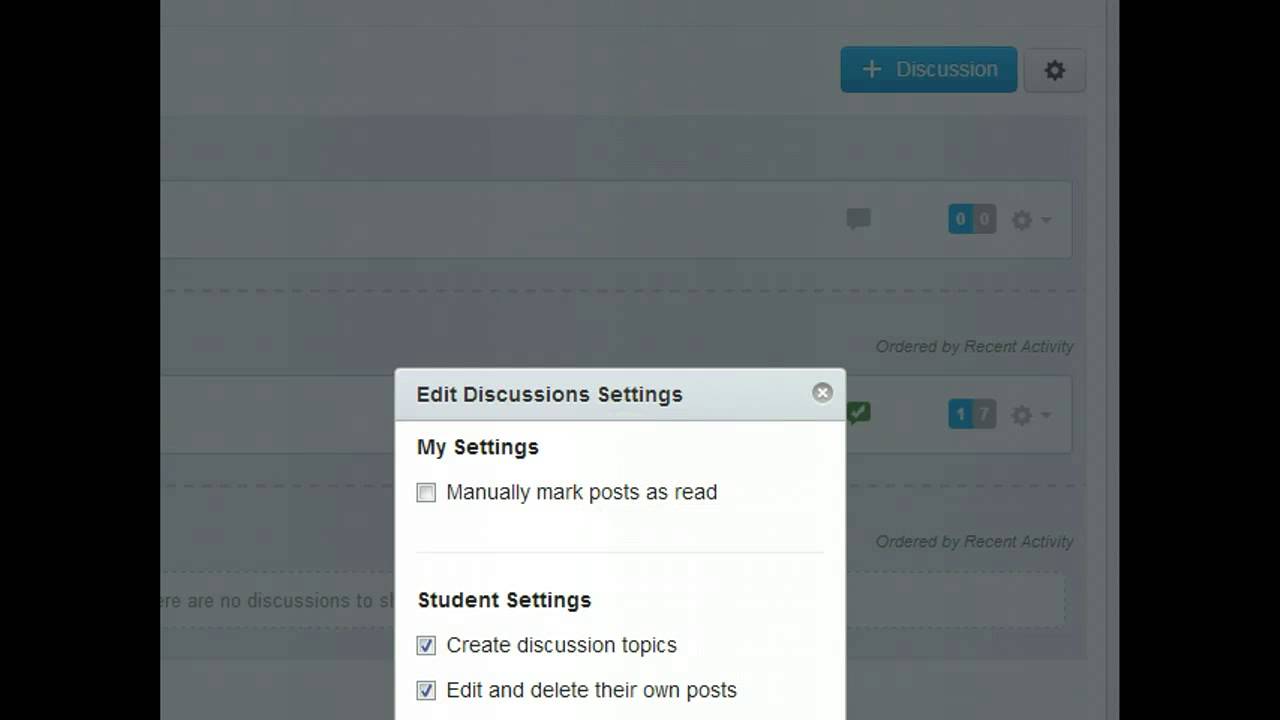
Task: Uncheck Edit and delete their own posts
Action: point(427,691)
